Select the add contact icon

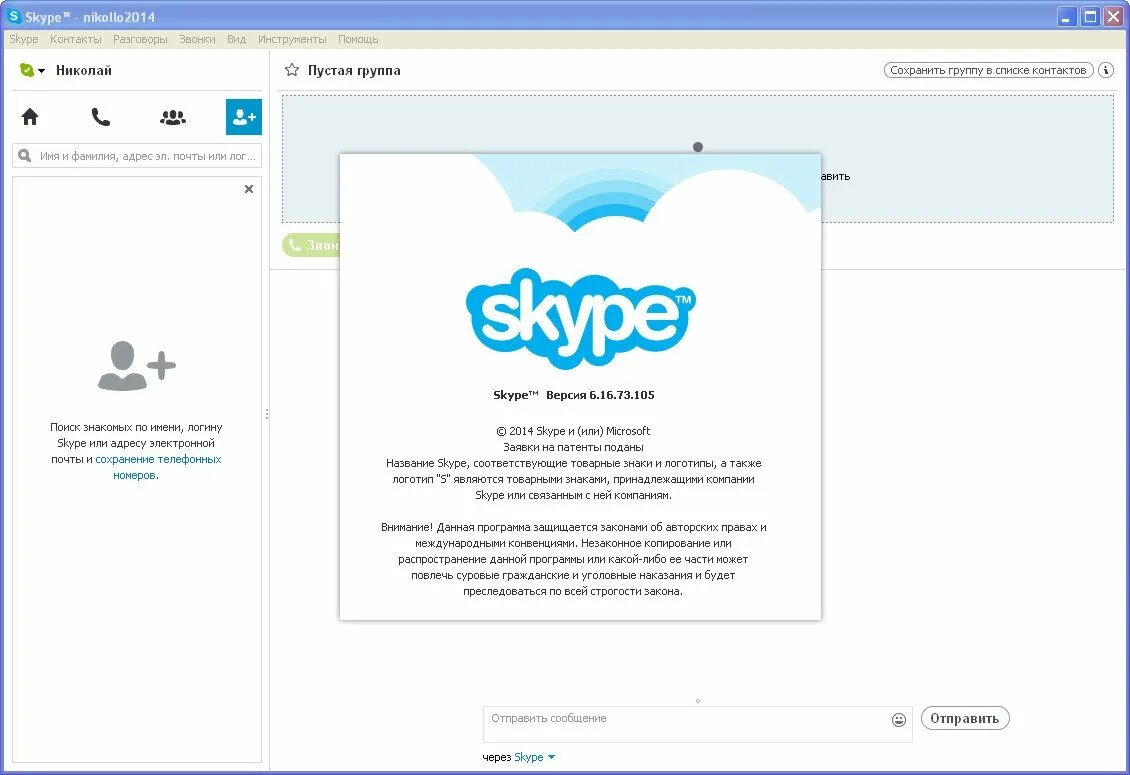click(x=244, y=117)
